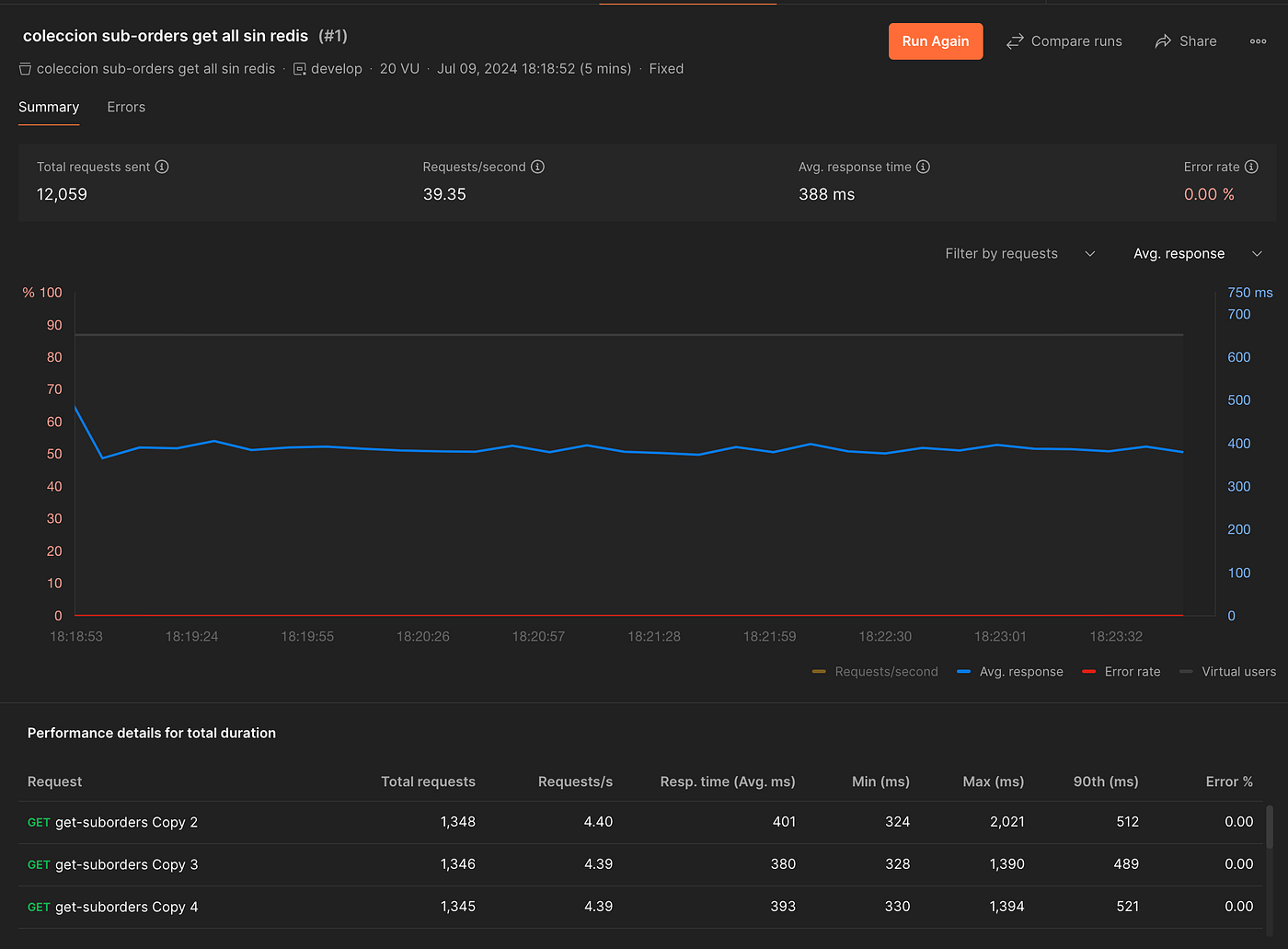Switch to the Summary tab

click(49, 108)
